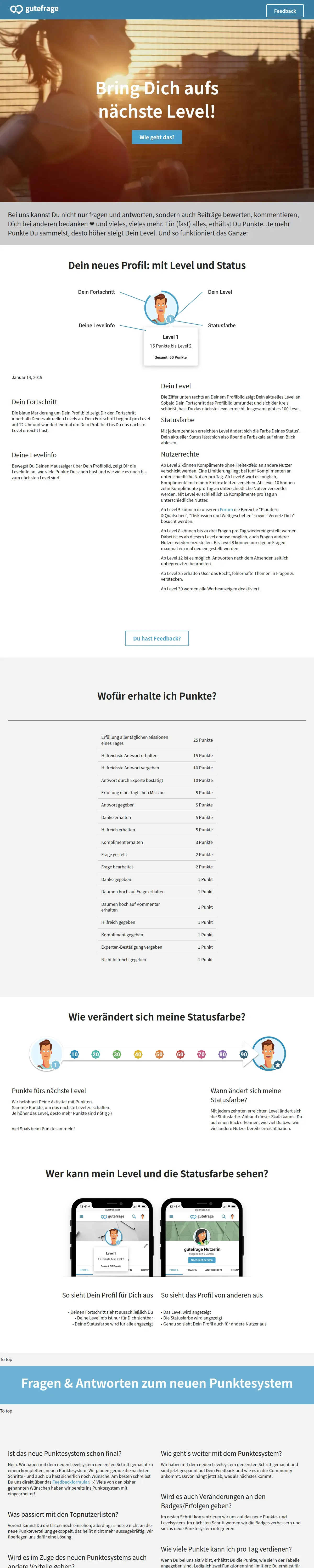Click the orange level 50 status badge
The height and width of the screenshot is (1568, 314).
pos(159,1054)
